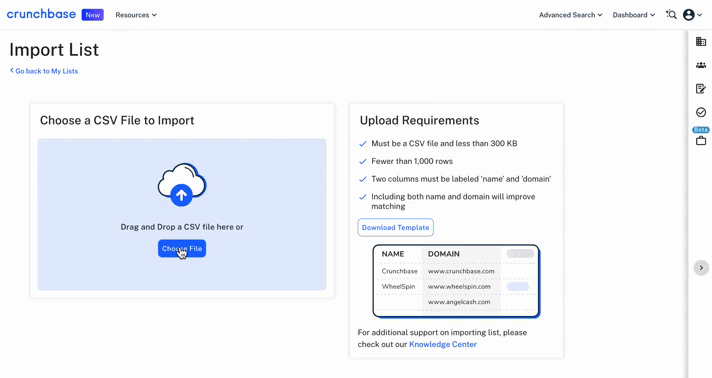Expand the Resources dropdown menu

point(136,15)
